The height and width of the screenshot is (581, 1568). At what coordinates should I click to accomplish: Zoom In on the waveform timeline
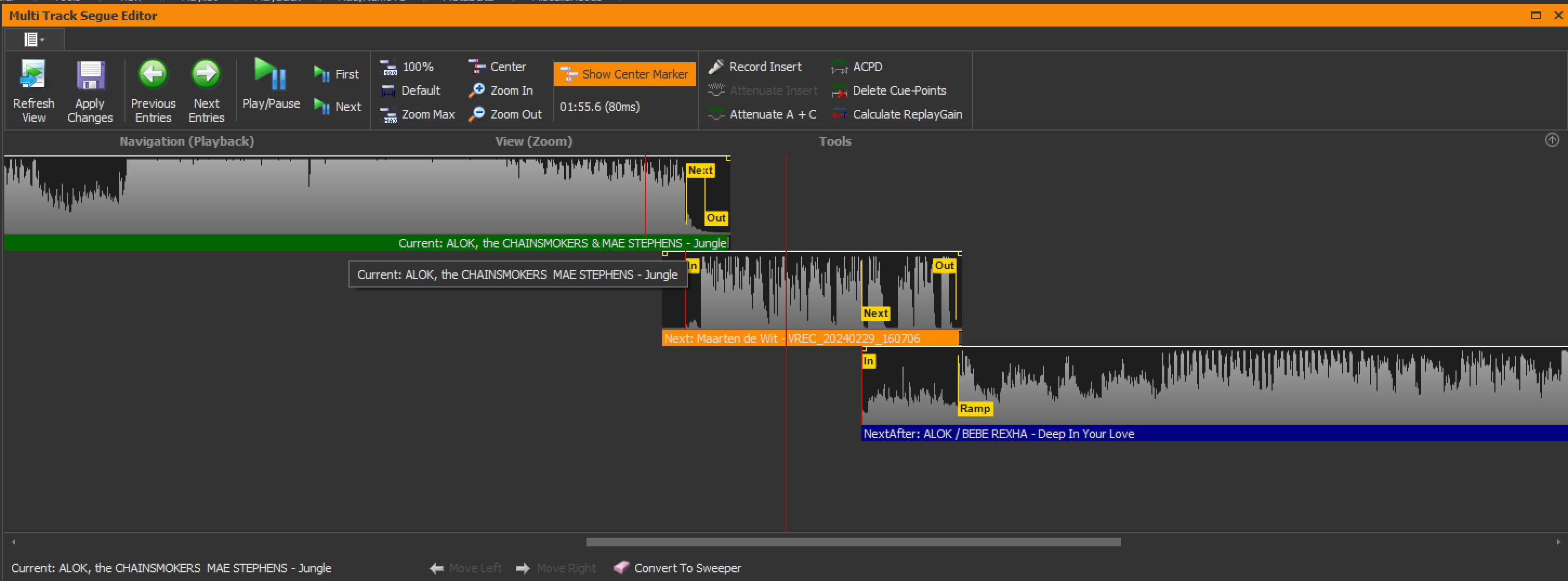(x=501, y=91)
